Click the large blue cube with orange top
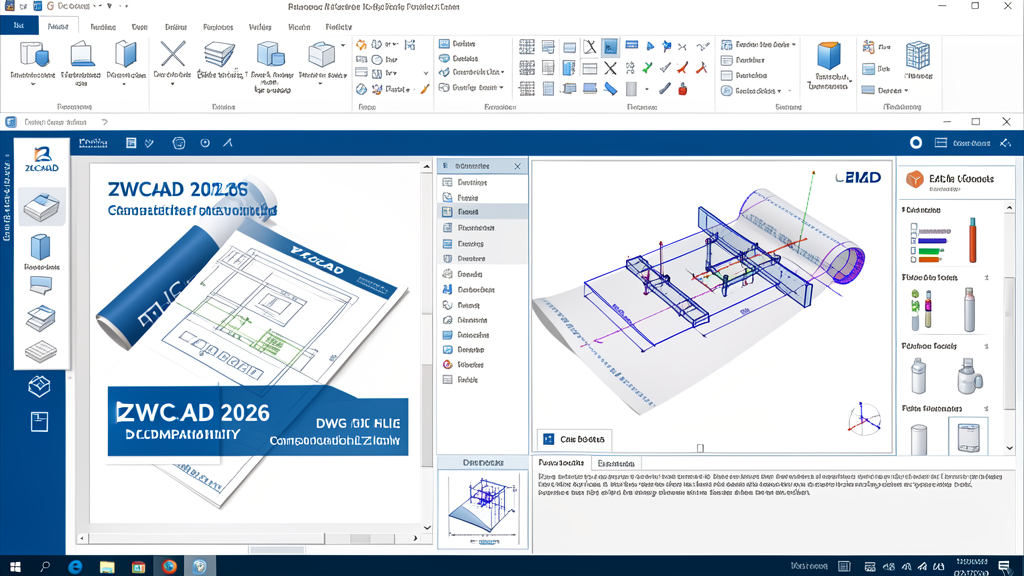 click(x=829, y=56)
